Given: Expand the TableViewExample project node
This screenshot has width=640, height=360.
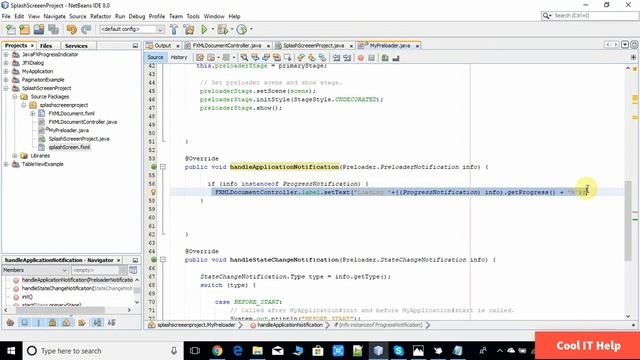Looking at the screenshot, I should click(x=6, y=164).
